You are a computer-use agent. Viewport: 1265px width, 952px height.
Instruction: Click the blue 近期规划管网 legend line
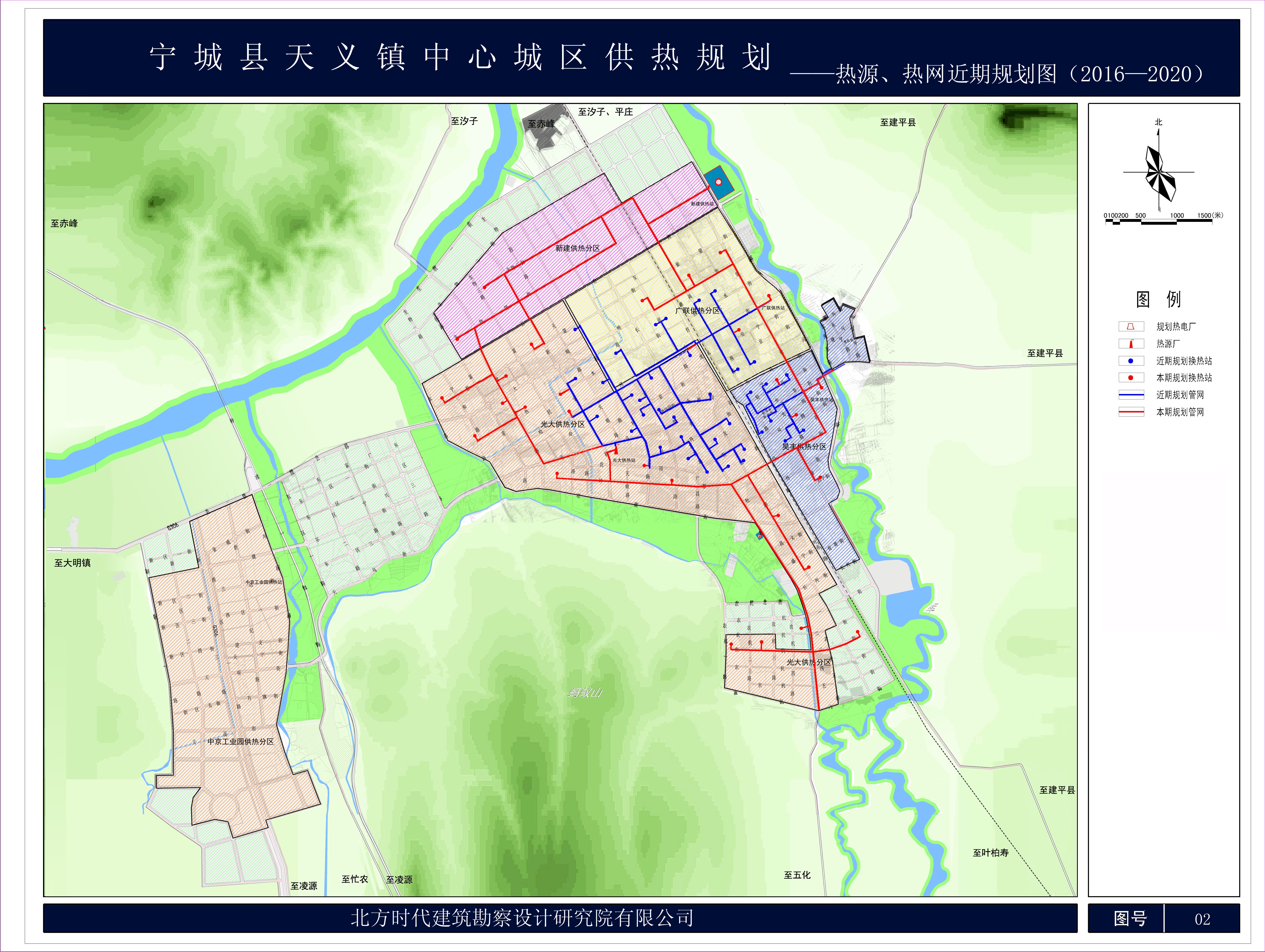(1131, 395)
